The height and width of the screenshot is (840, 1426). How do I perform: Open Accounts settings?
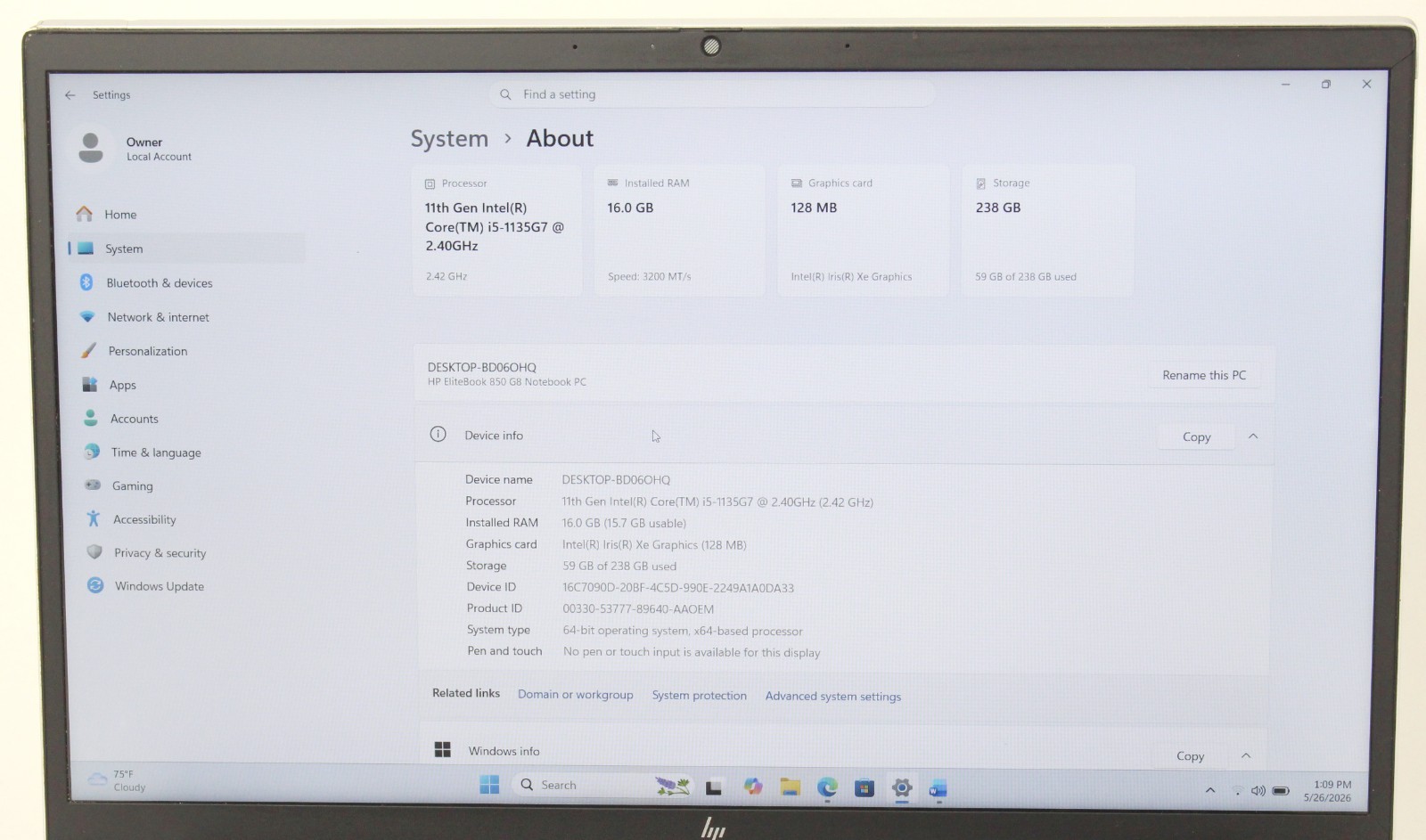tap(134, 419)
